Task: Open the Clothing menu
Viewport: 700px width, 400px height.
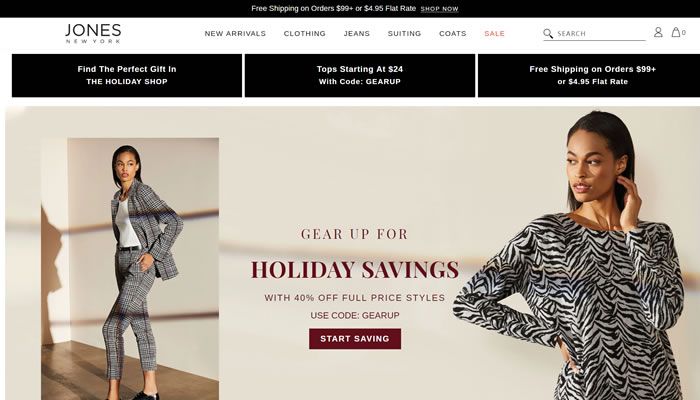Action: [305, 33]
